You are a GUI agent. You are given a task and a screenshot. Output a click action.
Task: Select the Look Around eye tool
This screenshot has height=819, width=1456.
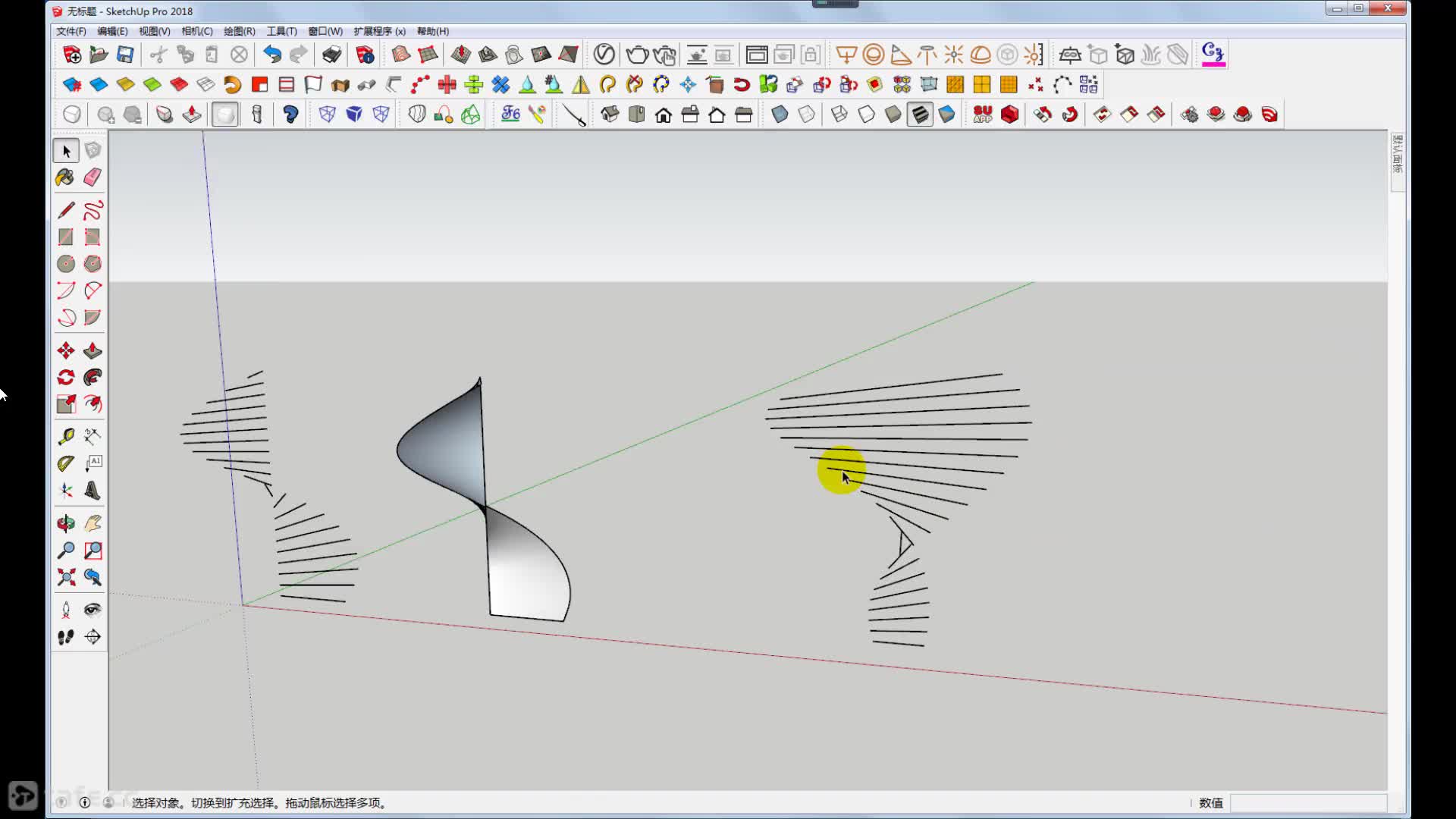click(93, 610)
